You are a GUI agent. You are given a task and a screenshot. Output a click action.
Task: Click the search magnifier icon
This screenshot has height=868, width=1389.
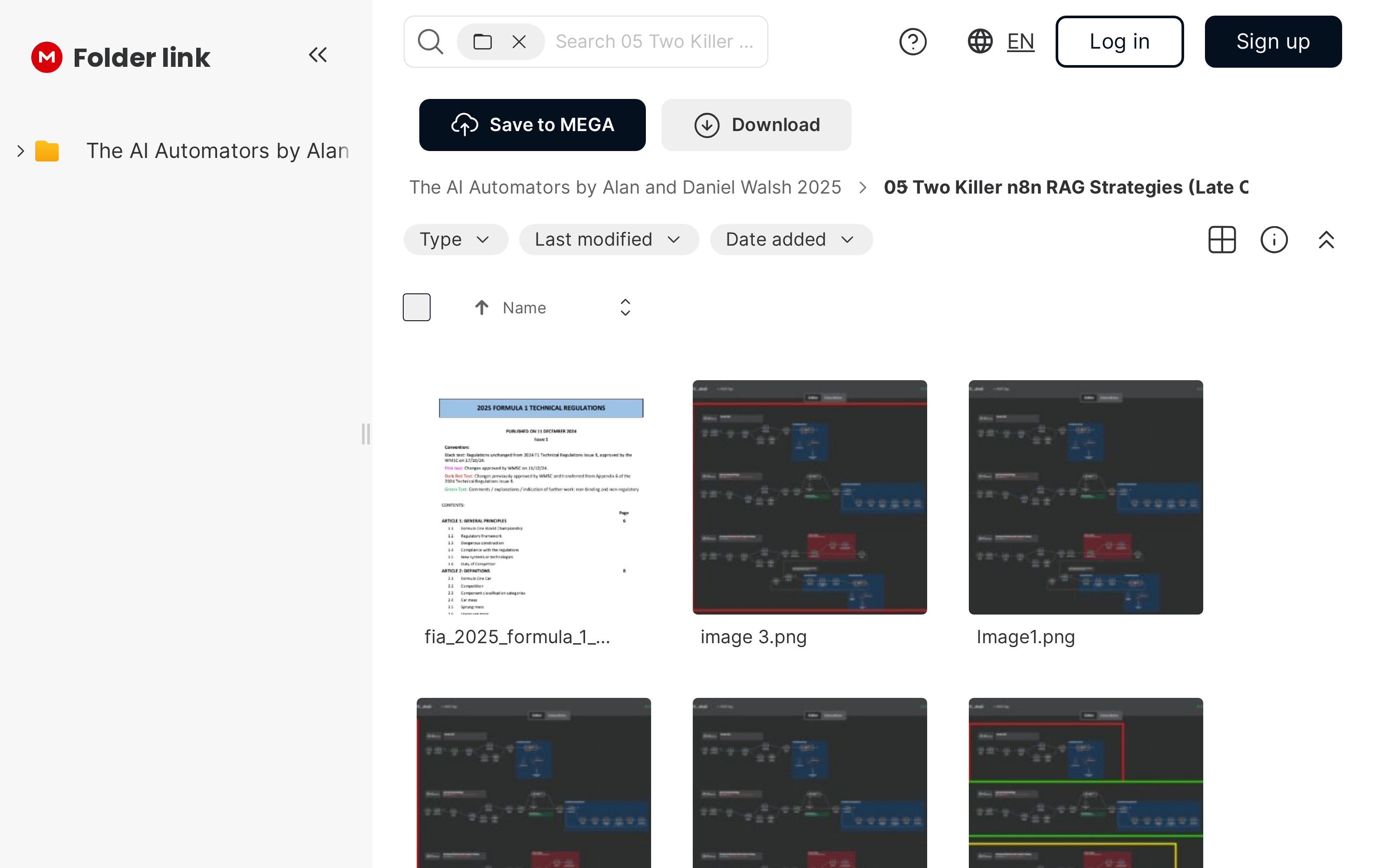pos(431,42)
